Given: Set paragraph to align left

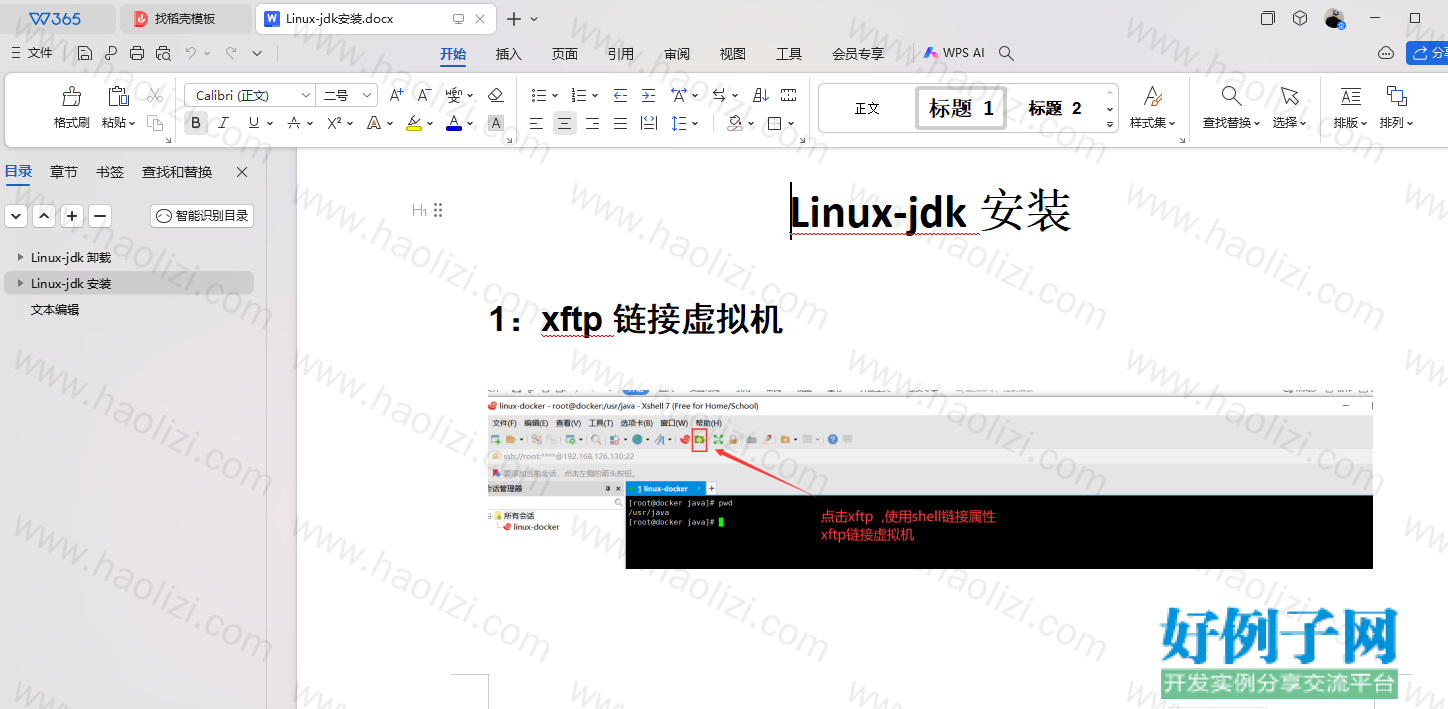Looking at the screenshot, I should click(536, 123).
